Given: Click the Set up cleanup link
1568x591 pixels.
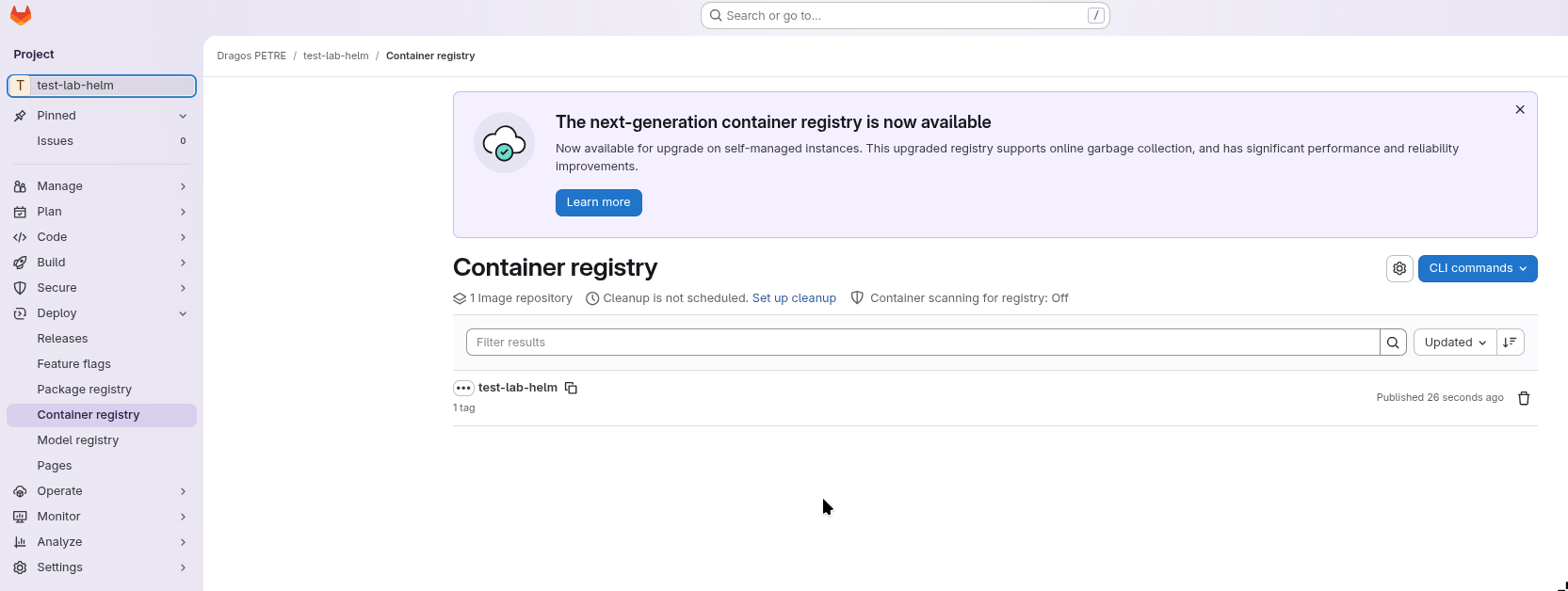Looking at the screenshot, I should pos(794,298).
